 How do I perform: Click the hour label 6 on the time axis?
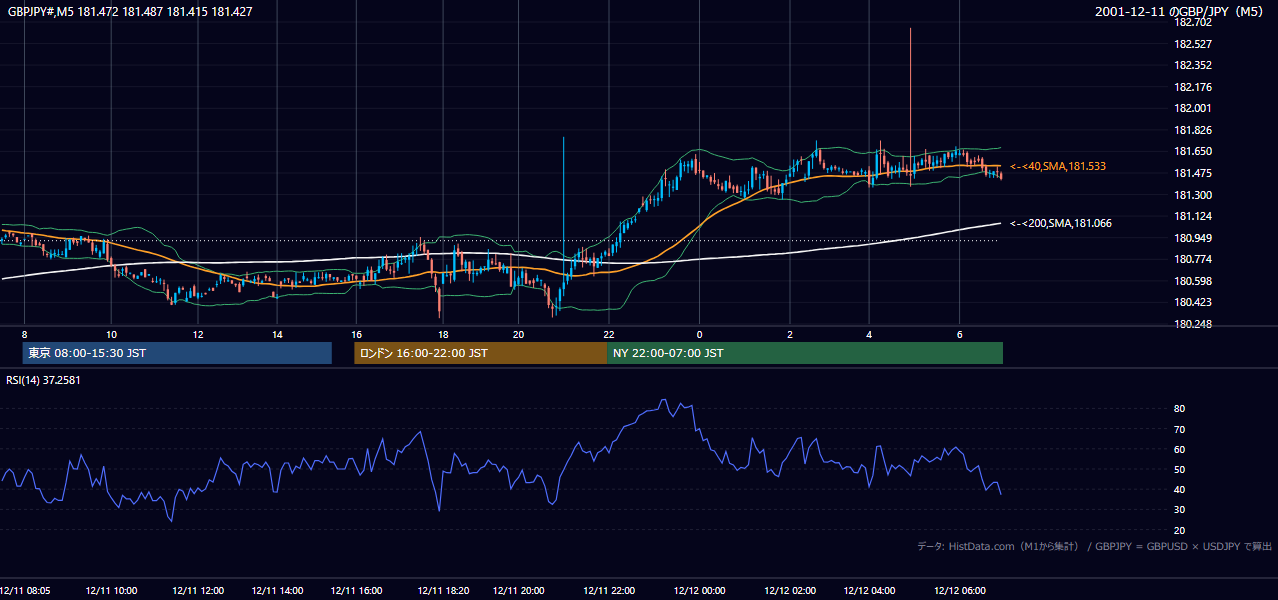[x=960, y=334]
